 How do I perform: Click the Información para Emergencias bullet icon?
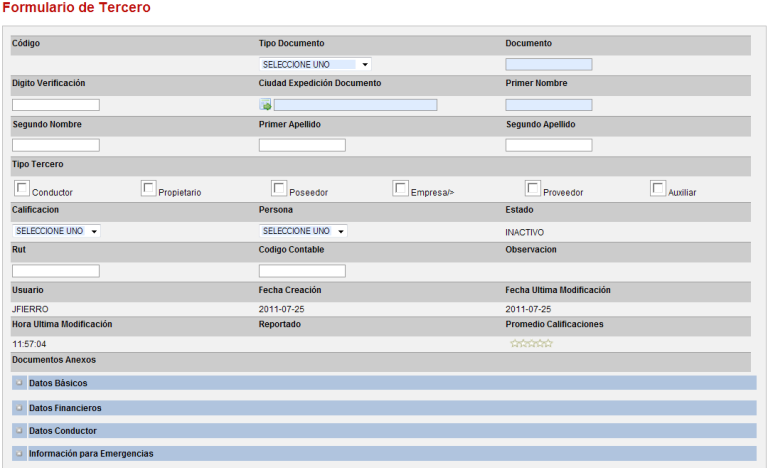[x=19, y=454]
